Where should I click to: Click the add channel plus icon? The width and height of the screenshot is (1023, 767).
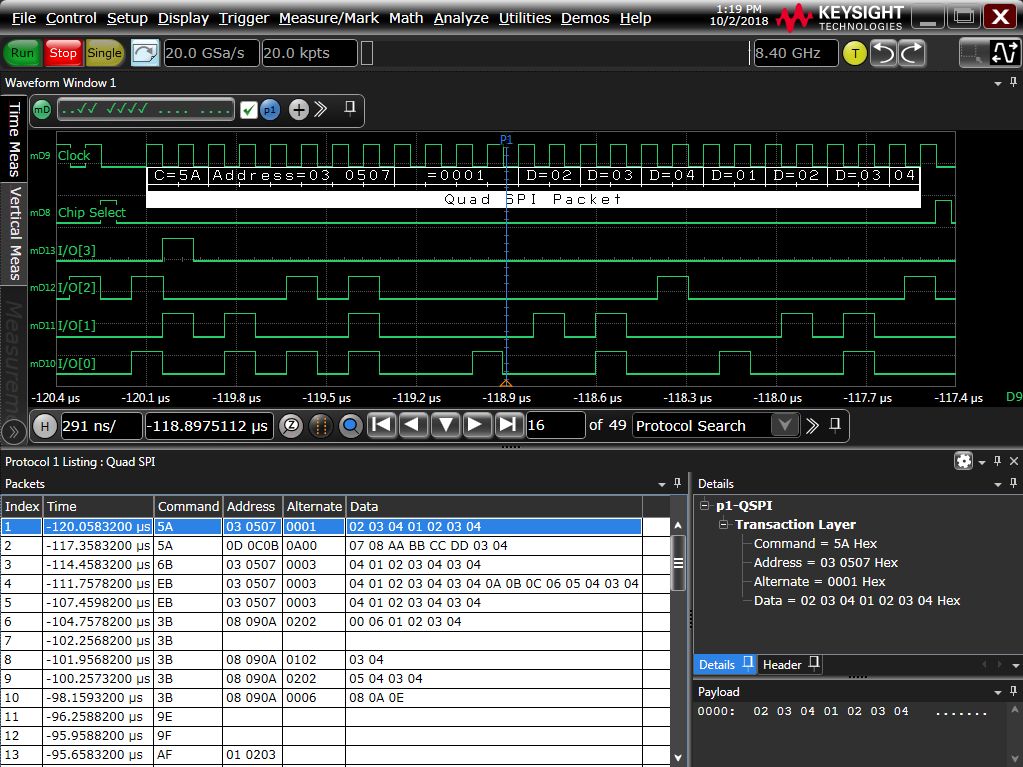pyautogui.click(x=298, y=110)
